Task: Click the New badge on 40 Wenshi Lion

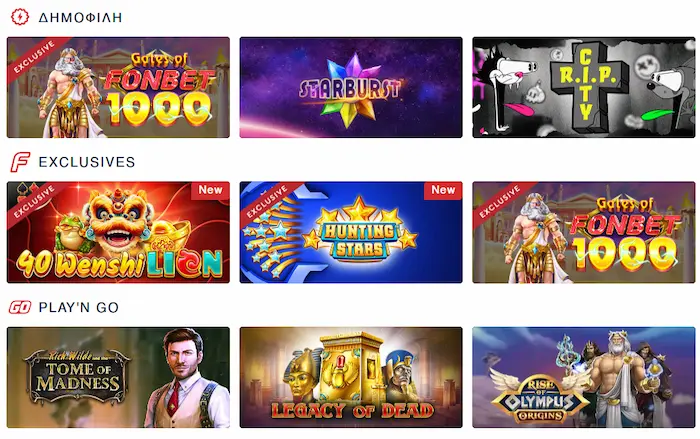Action: [x=210, y=190]
